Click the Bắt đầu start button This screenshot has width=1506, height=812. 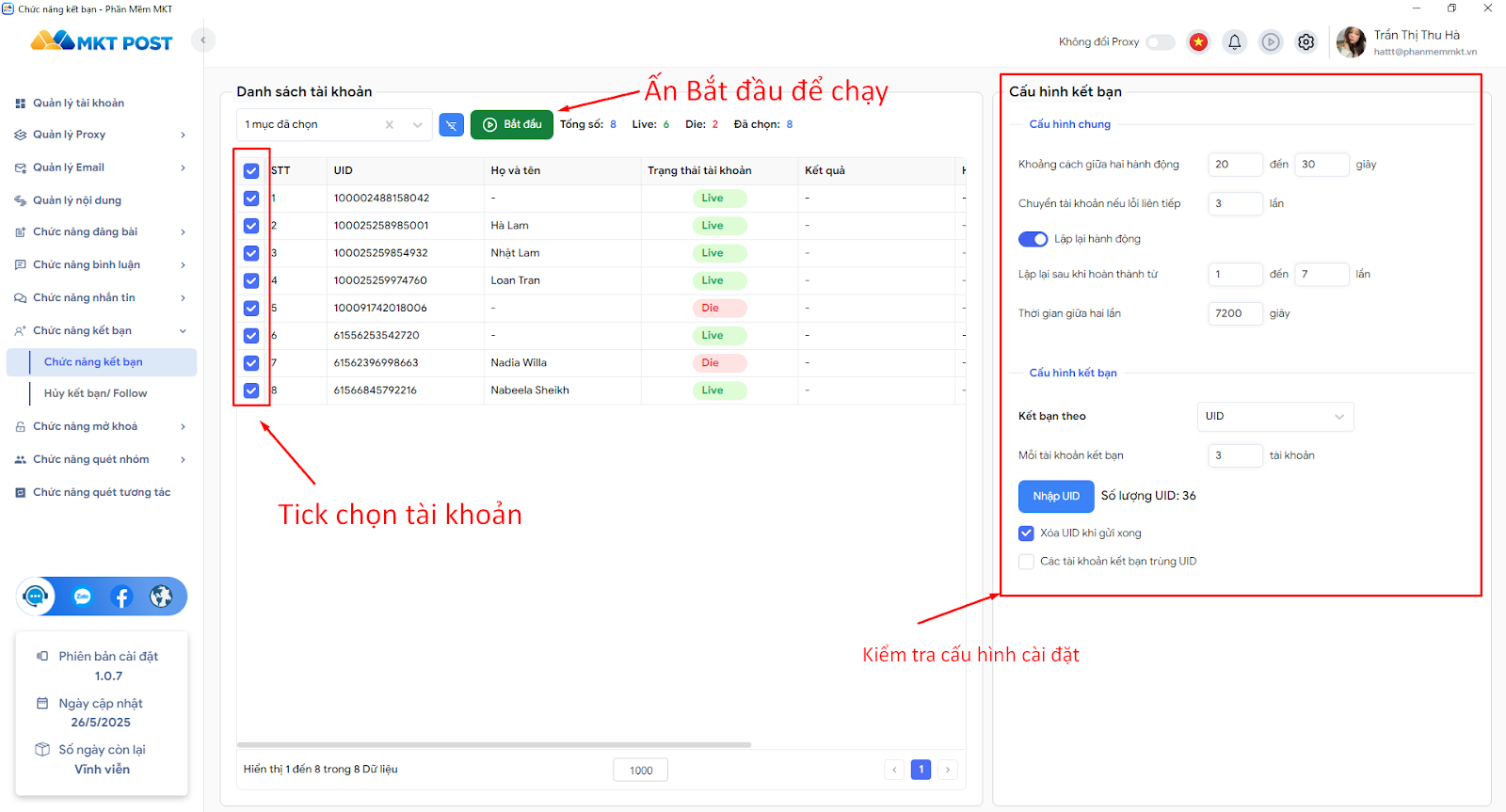[x=512, y=125]
